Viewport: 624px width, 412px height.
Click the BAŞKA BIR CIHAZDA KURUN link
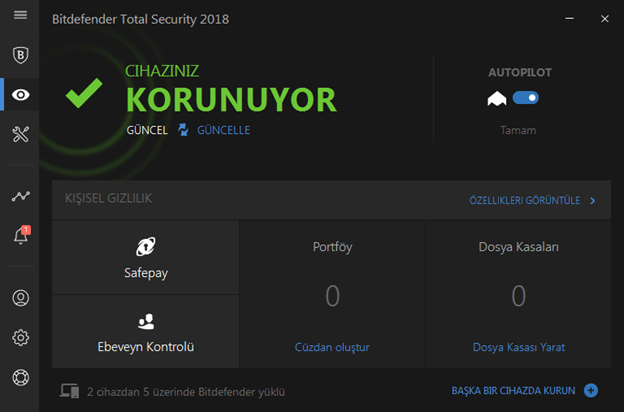pyautogui.click(x=513, y=391)
